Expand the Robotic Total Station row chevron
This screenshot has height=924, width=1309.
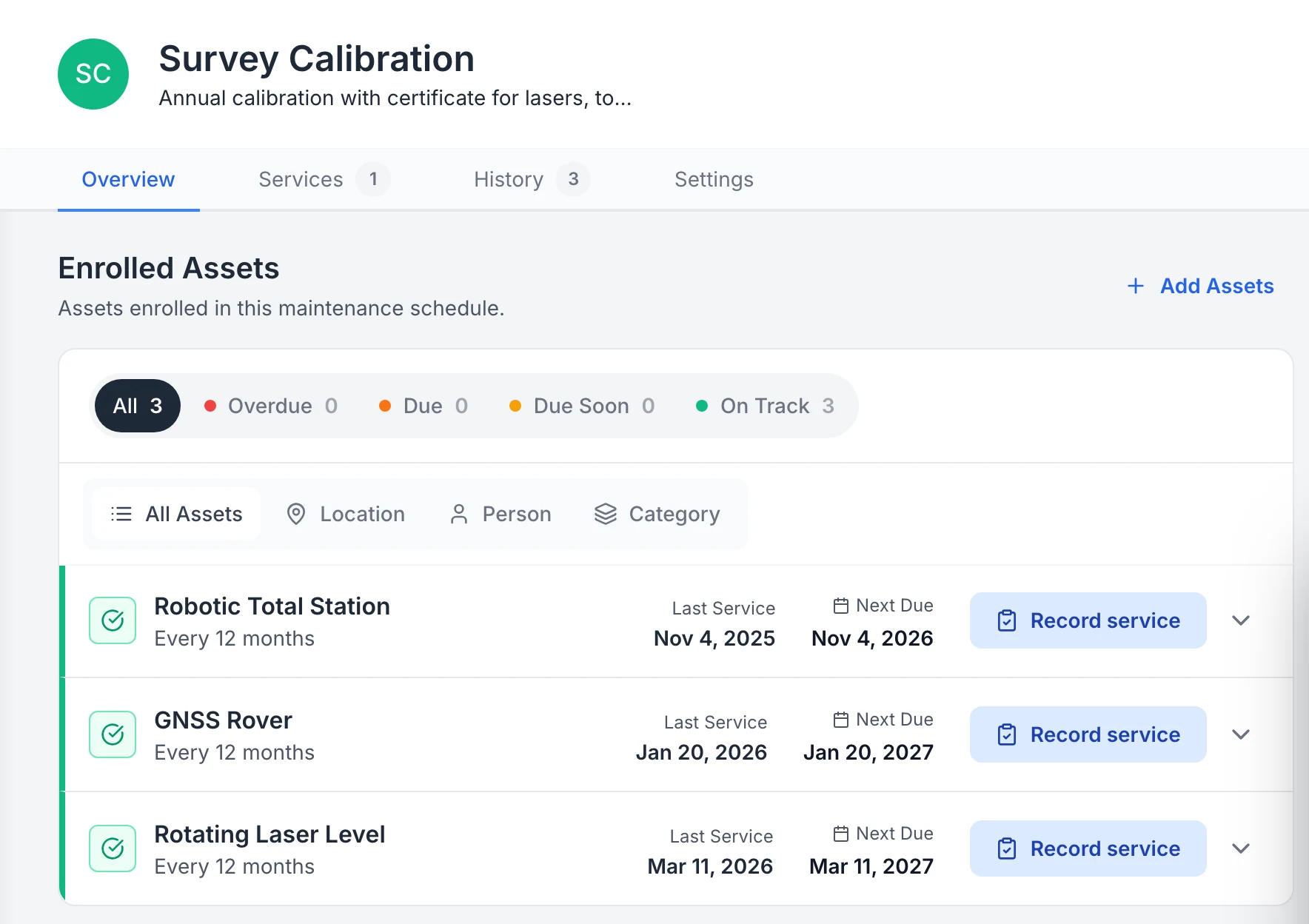[1241, 620]
